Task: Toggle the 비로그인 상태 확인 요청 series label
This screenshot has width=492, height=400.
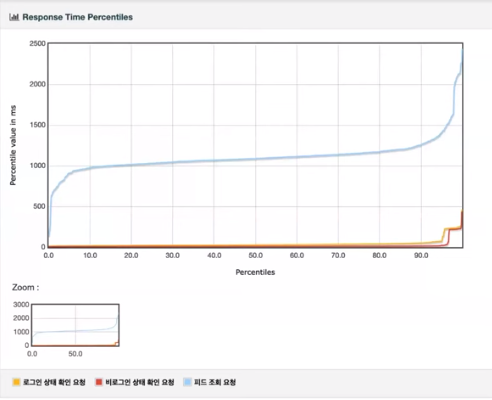Action: tap(140, 382)
